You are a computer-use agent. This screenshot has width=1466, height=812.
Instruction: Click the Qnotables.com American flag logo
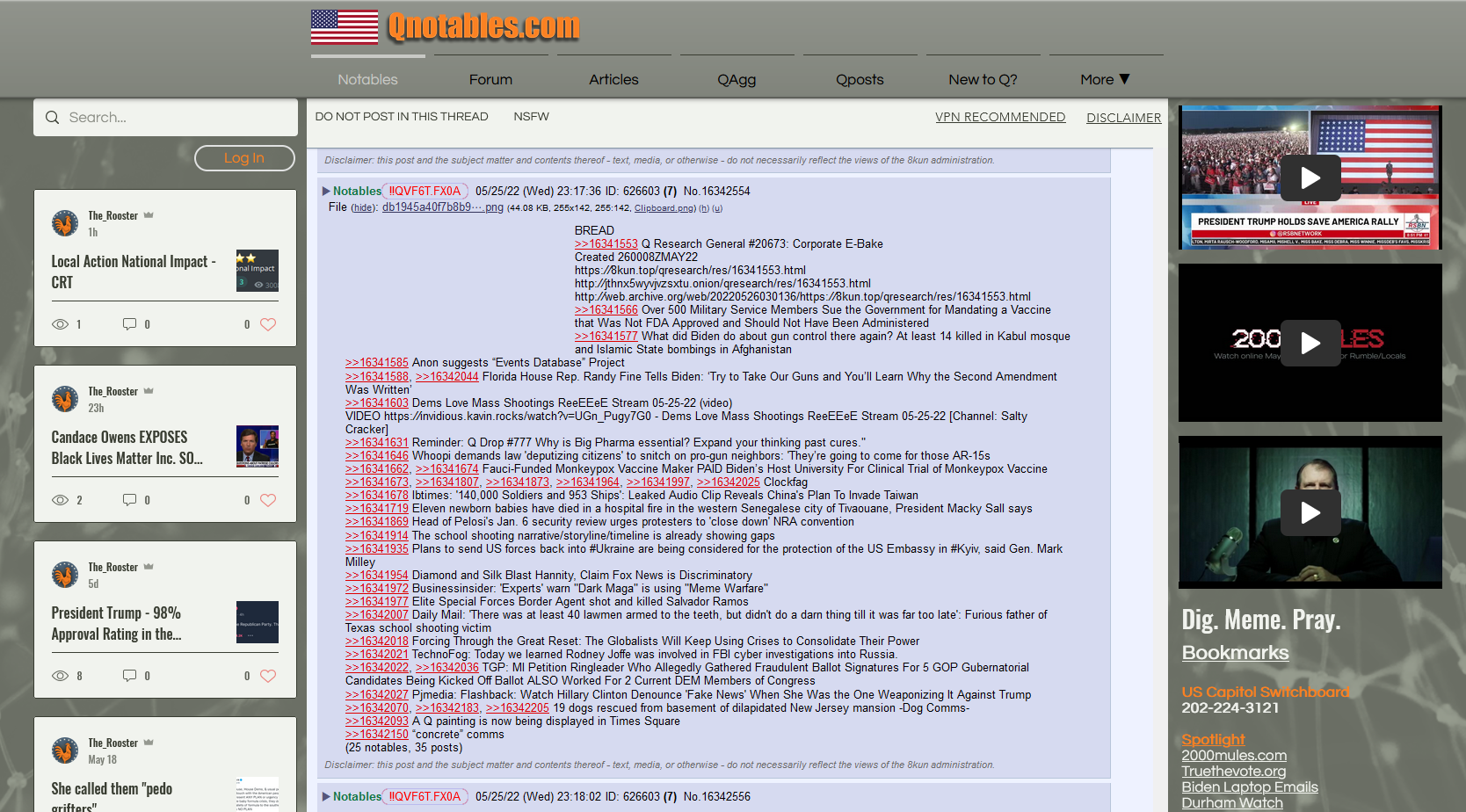[x=345, y=27]
